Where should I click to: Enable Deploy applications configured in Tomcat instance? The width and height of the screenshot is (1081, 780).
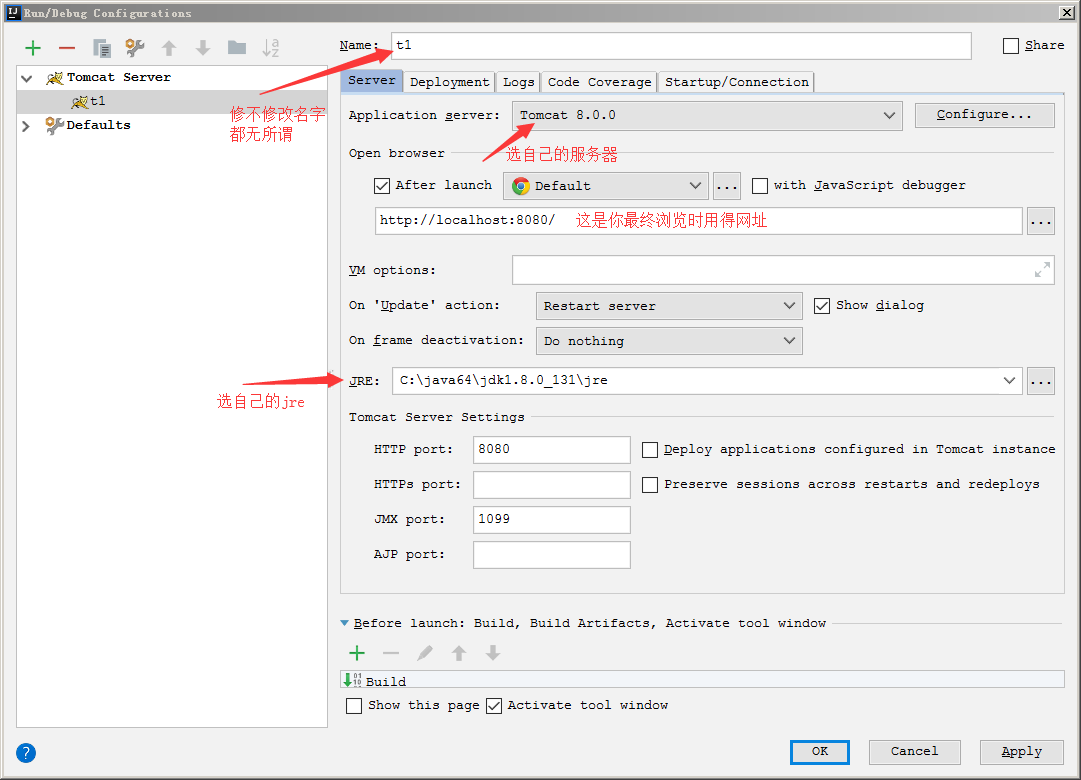(x=649, y=450)
